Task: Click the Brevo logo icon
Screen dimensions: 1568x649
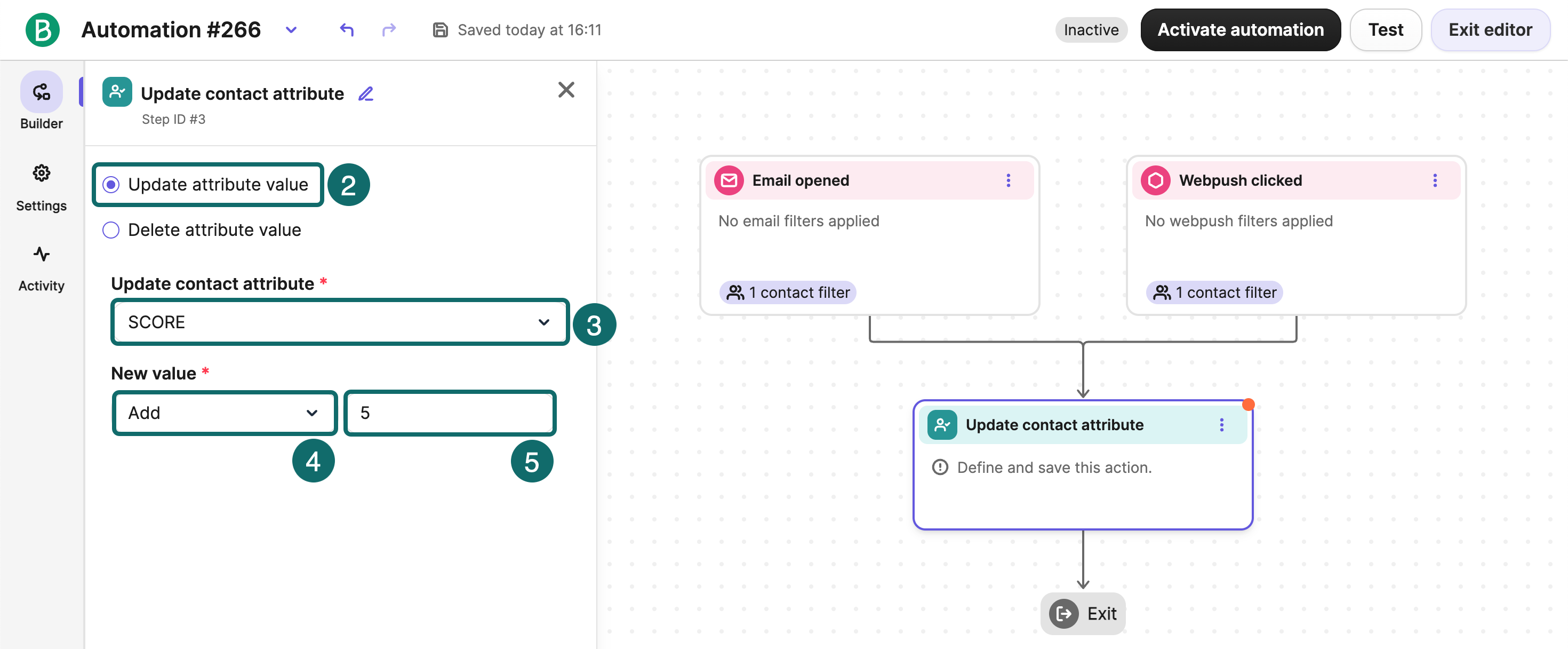Action: 43,29
